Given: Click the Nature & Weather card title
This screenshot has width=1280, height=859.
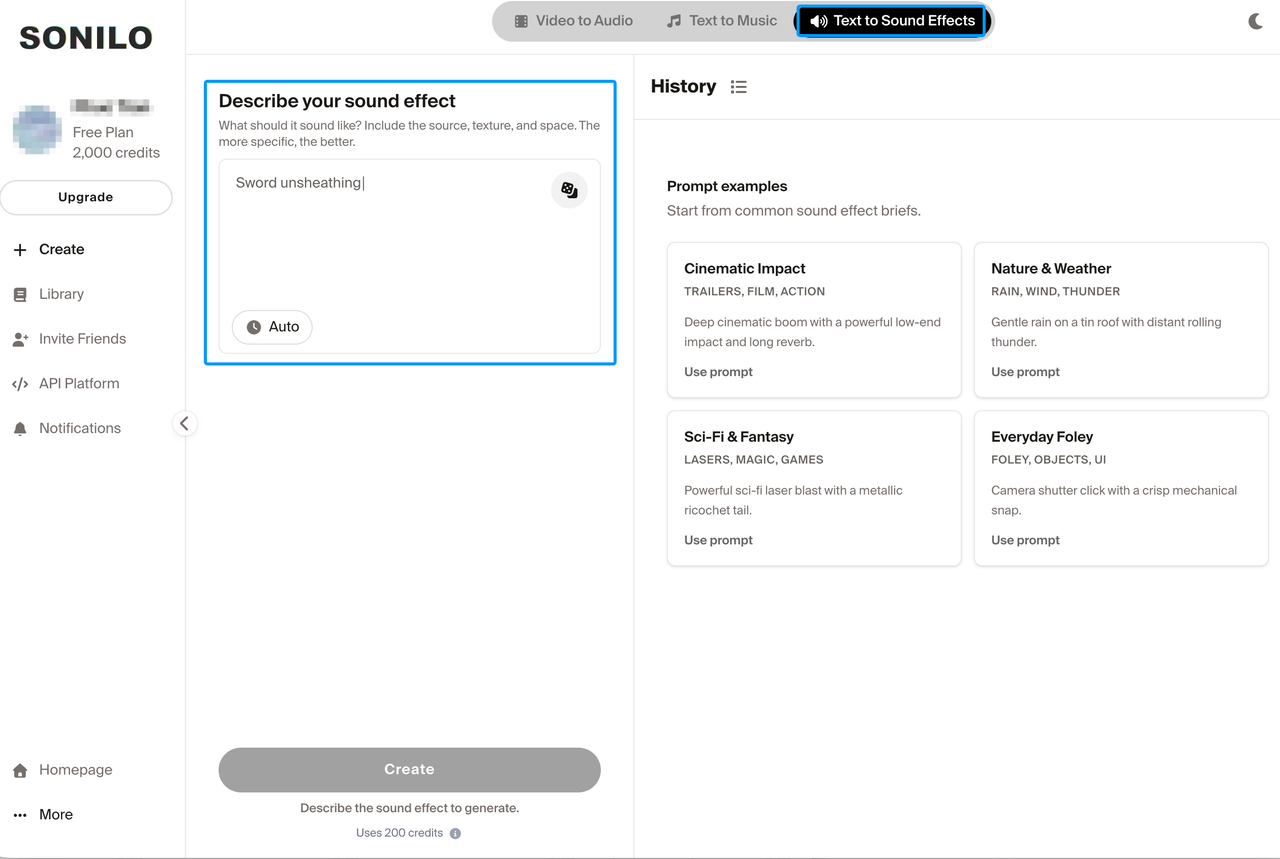Looking at the screenshot, I should (x=1051, y=269).
